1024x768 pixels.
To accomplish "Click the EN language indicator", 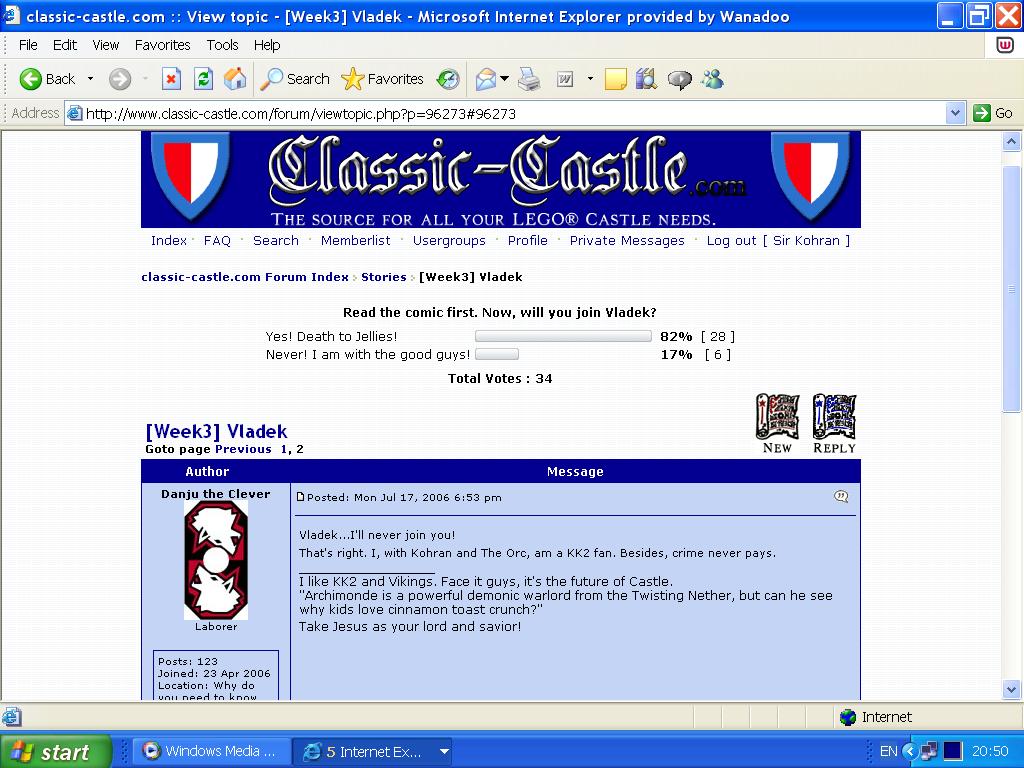I will click(888, 751).
